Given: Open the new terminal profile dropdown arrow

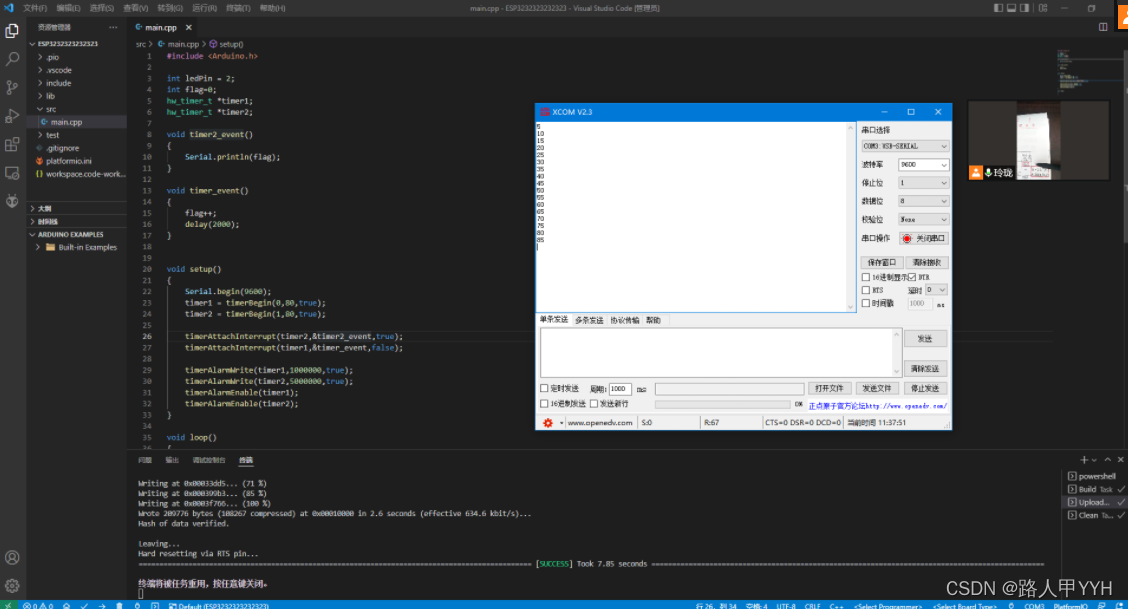Looking at the screenshot, I should coord(1094,460).
